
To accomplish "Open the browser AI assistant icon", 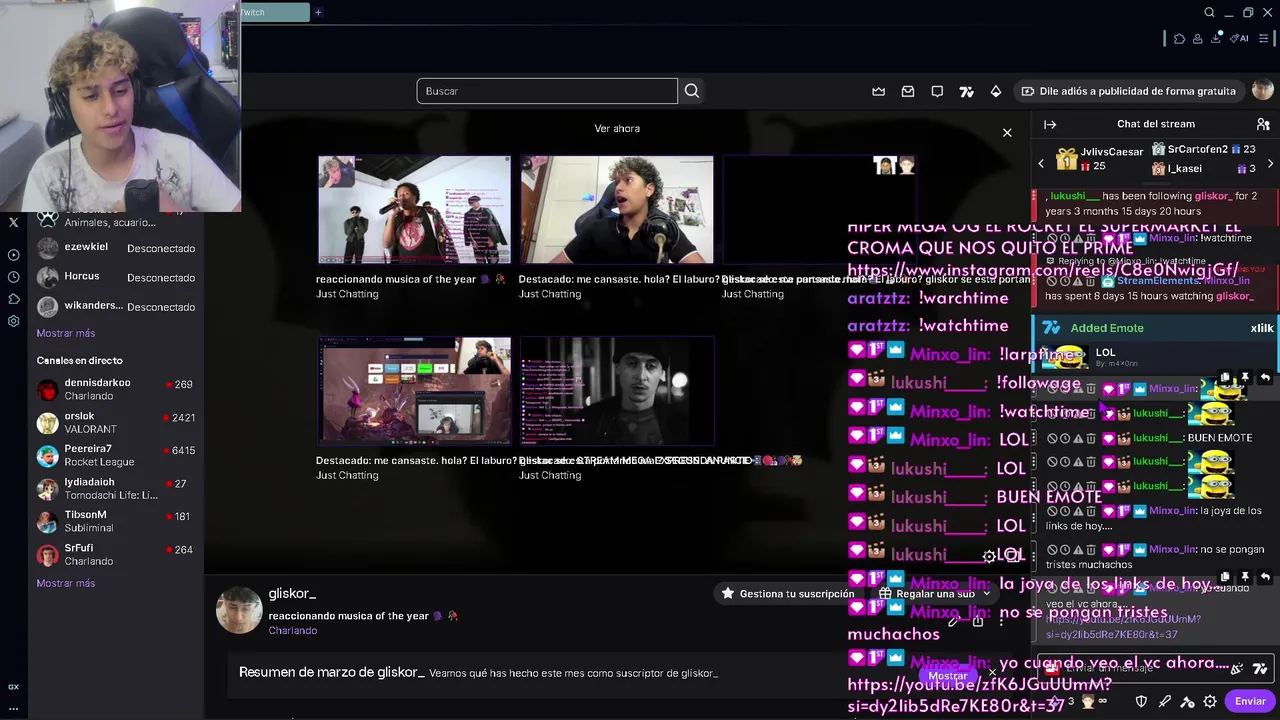I will point(1240,38).
